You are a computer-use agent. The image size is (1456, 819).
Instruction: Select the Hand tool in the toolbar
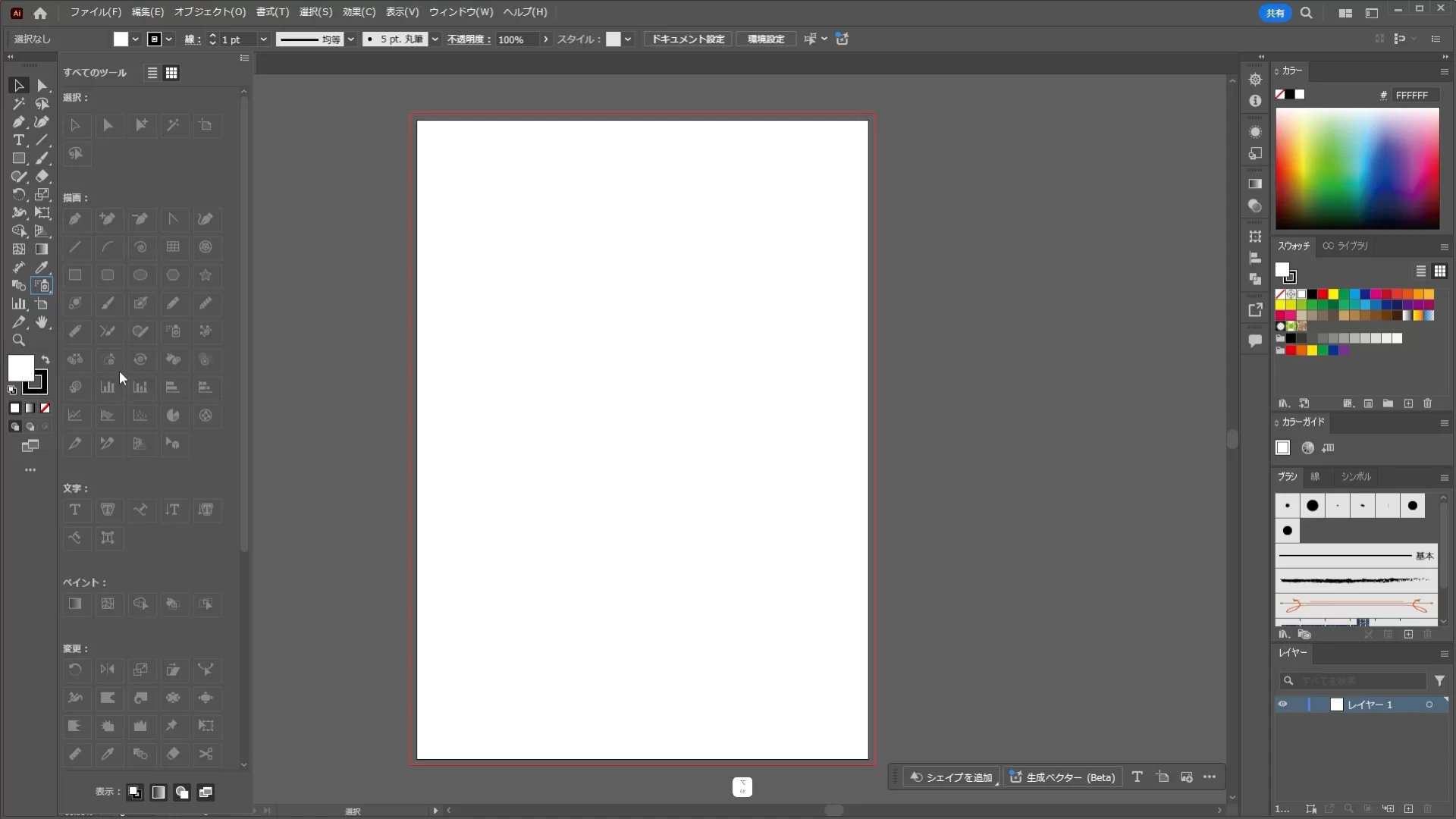tap(42, 322)
